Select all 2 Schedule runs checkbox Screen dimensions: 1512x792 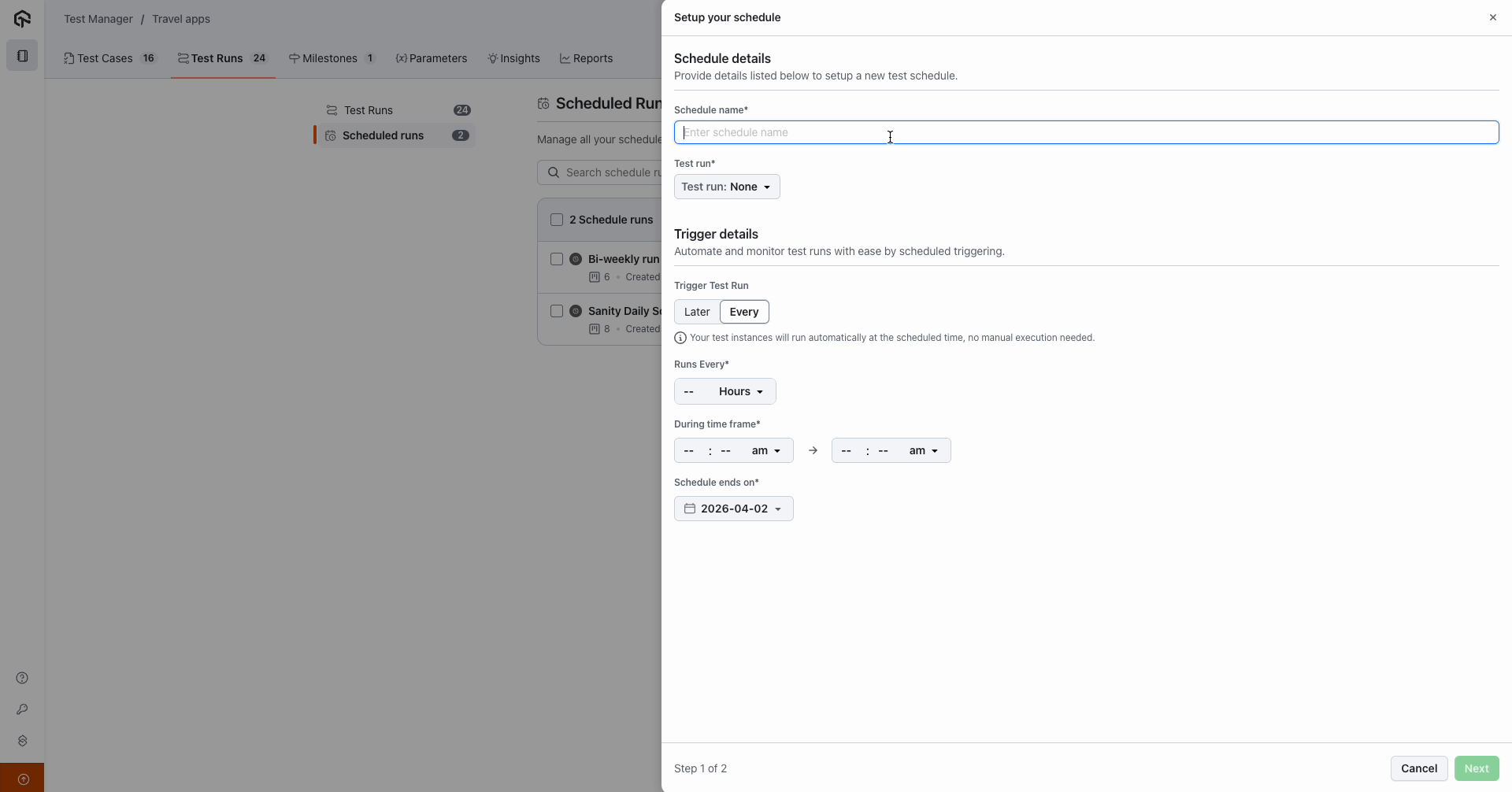(557, 220)
